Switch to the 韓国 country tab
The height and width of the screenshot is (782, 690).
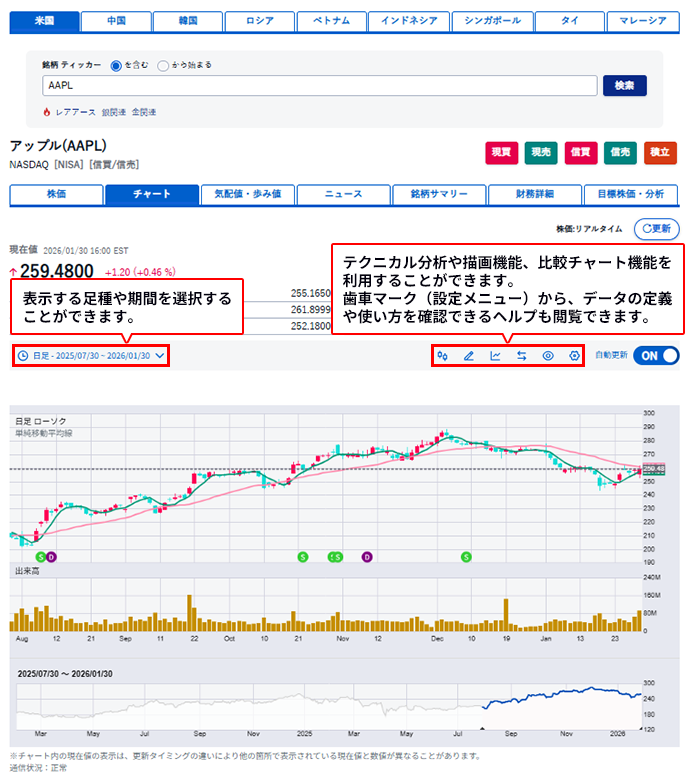pyautogui.click(x=188, y=21)
